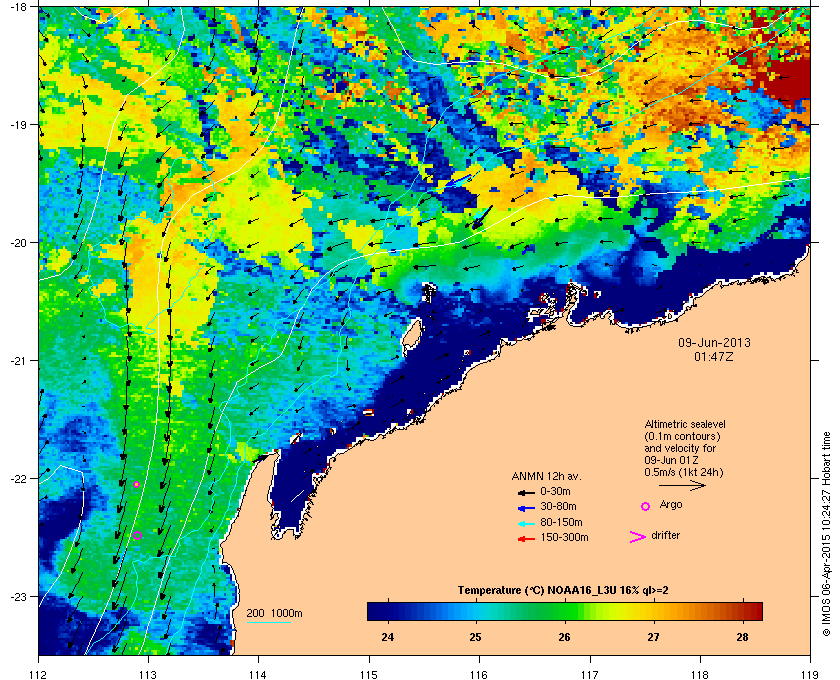Screen dimensions: 840x680
Task: Click the colorbar '24' tick label
Action: 387,637
